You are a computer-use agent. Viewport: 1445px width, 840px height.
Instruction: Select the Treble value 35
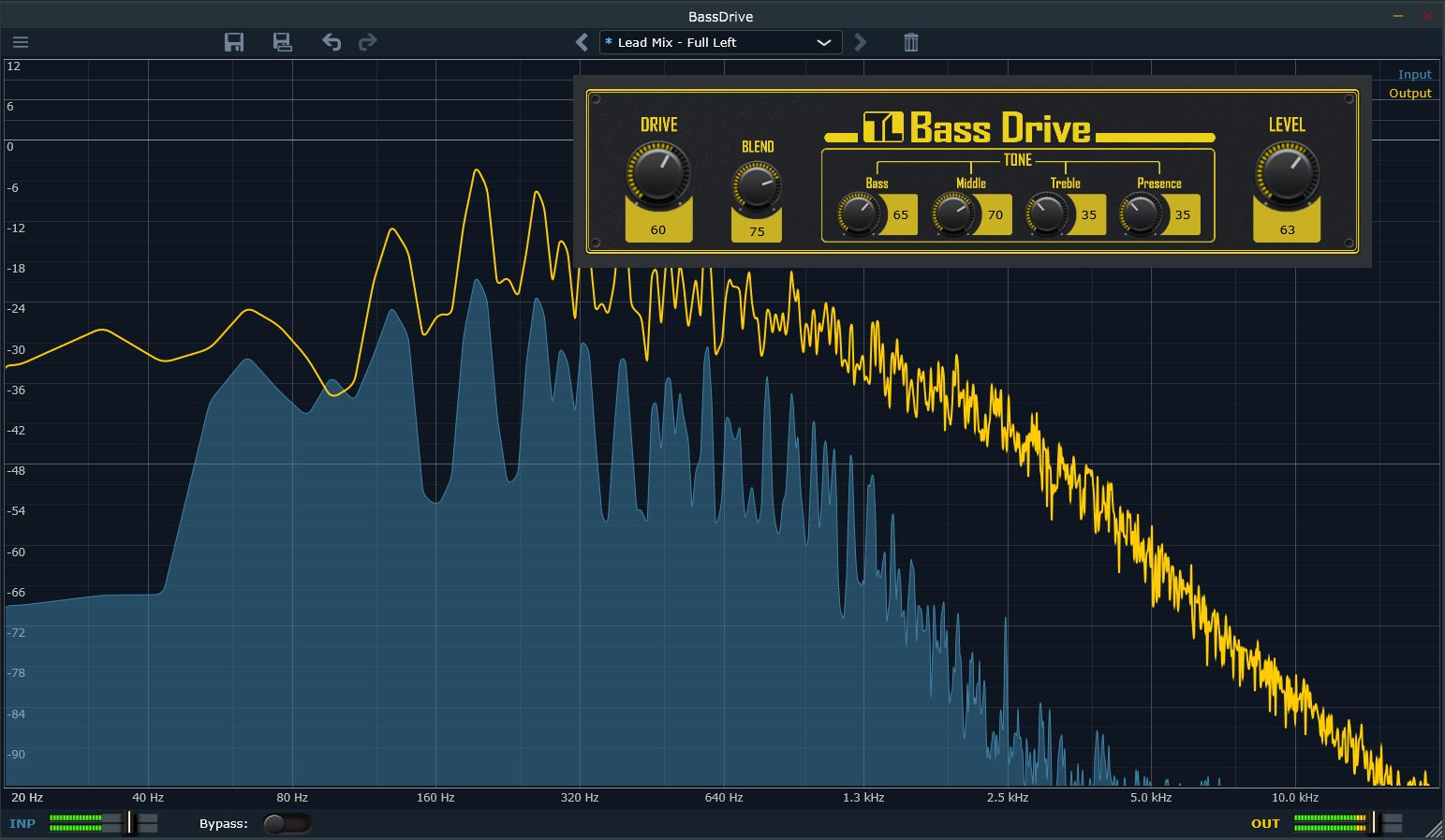click(x=1089, y=214)
